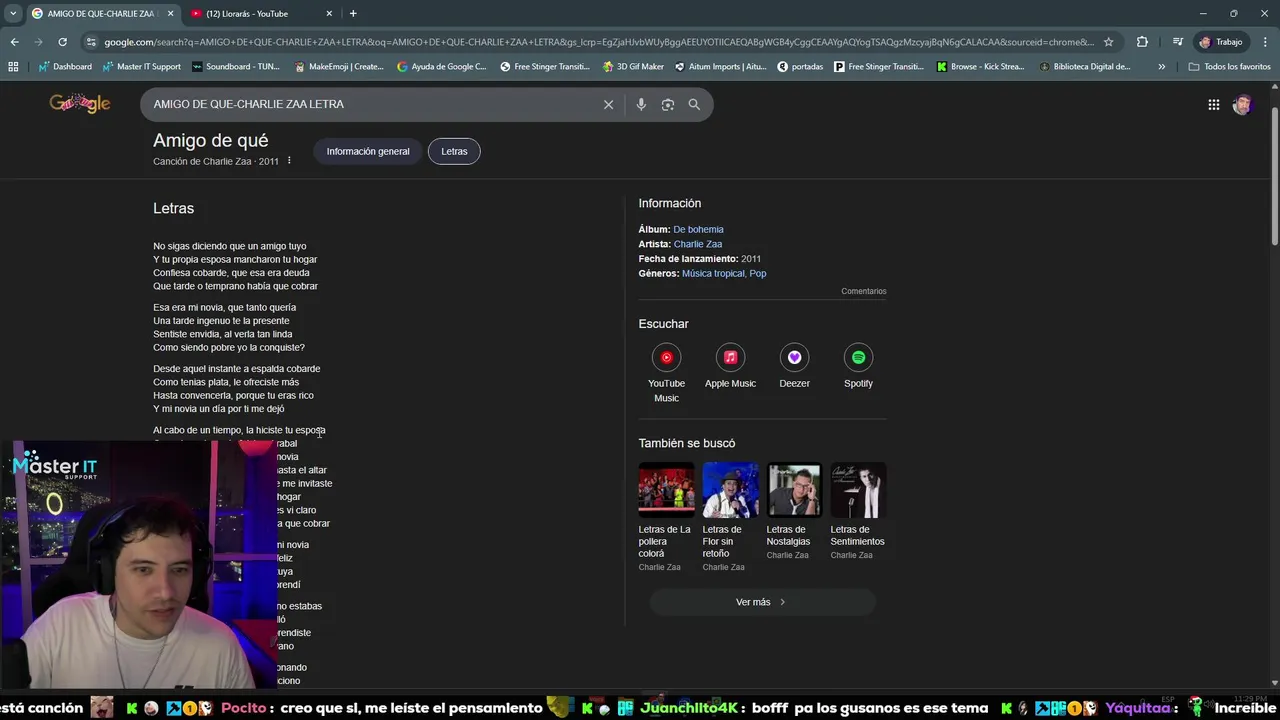Open Google Lens image search icon
Image resolution: width=1280 pixels, height=720 pixels.
tap(668, 104)
